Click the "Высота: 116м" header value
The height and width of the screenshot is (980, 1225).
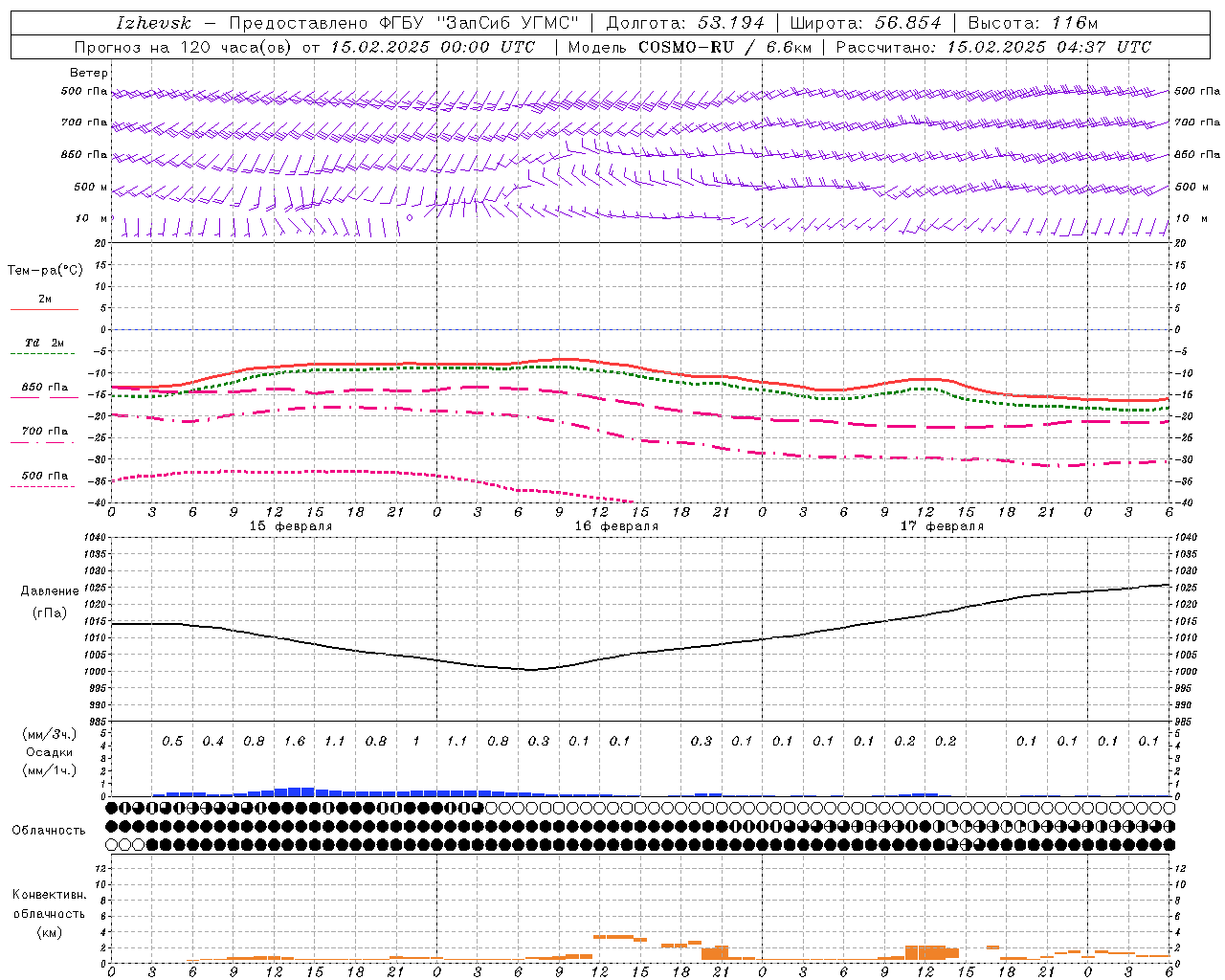[x=1033, y=23]
